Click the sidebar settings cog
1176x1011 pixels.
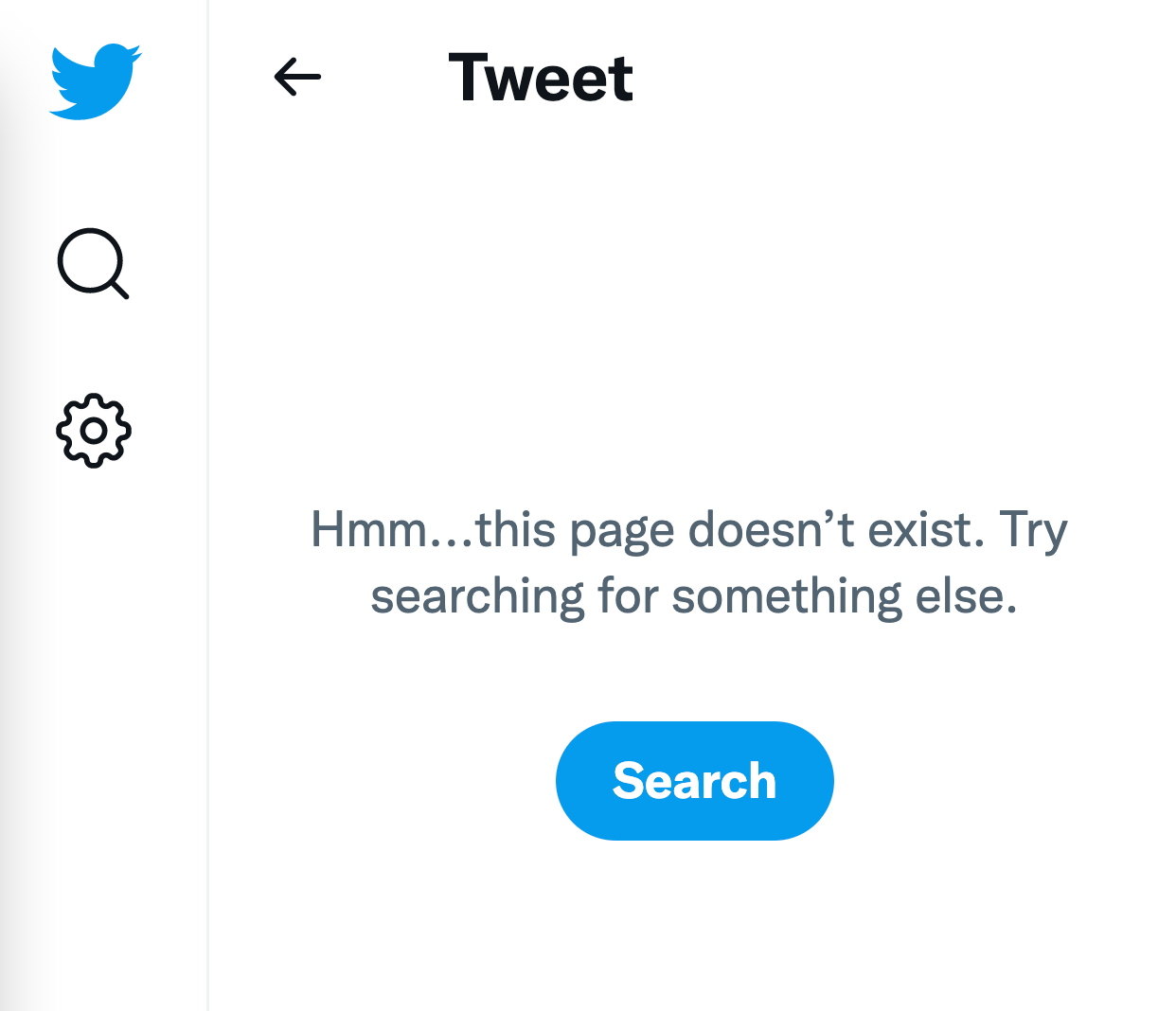93,431
